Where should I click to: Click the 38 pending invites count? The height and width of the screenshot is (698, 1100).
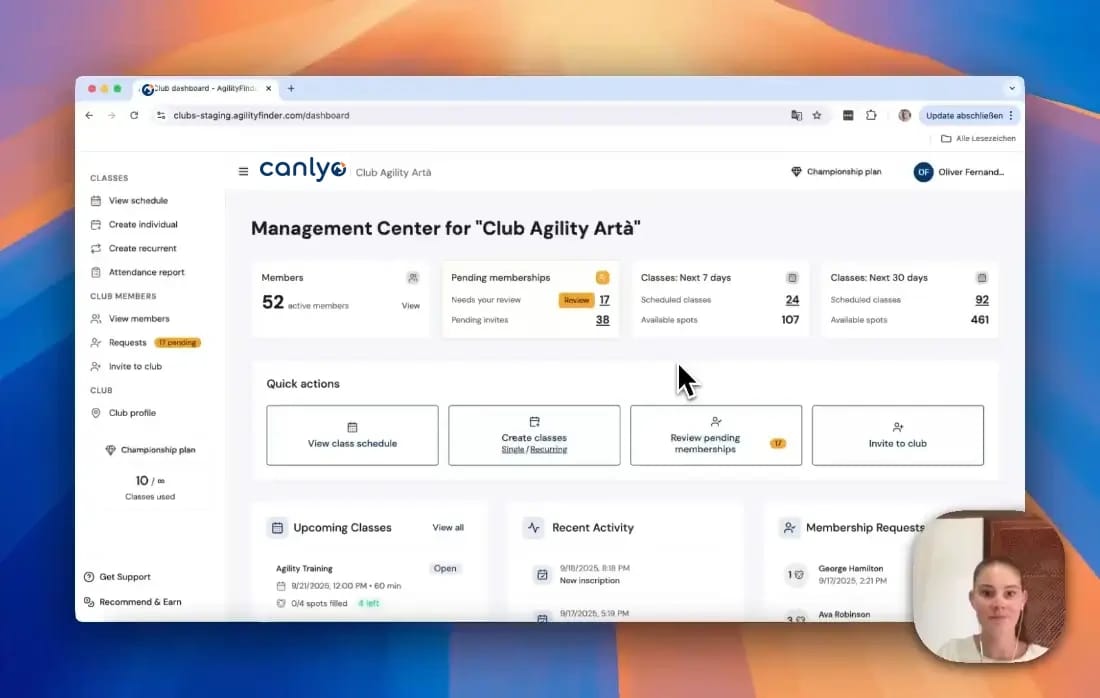click(x=603, y=320)
